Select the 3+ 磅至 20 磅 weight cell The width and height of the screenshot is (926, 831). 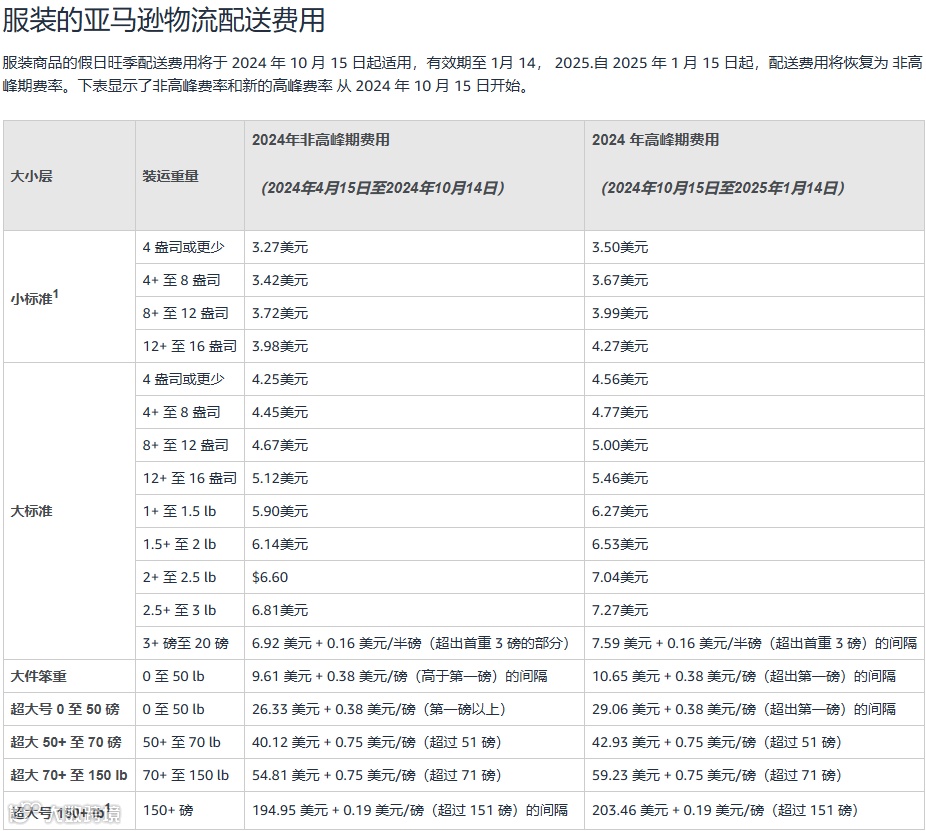click(x=190, y=644)
